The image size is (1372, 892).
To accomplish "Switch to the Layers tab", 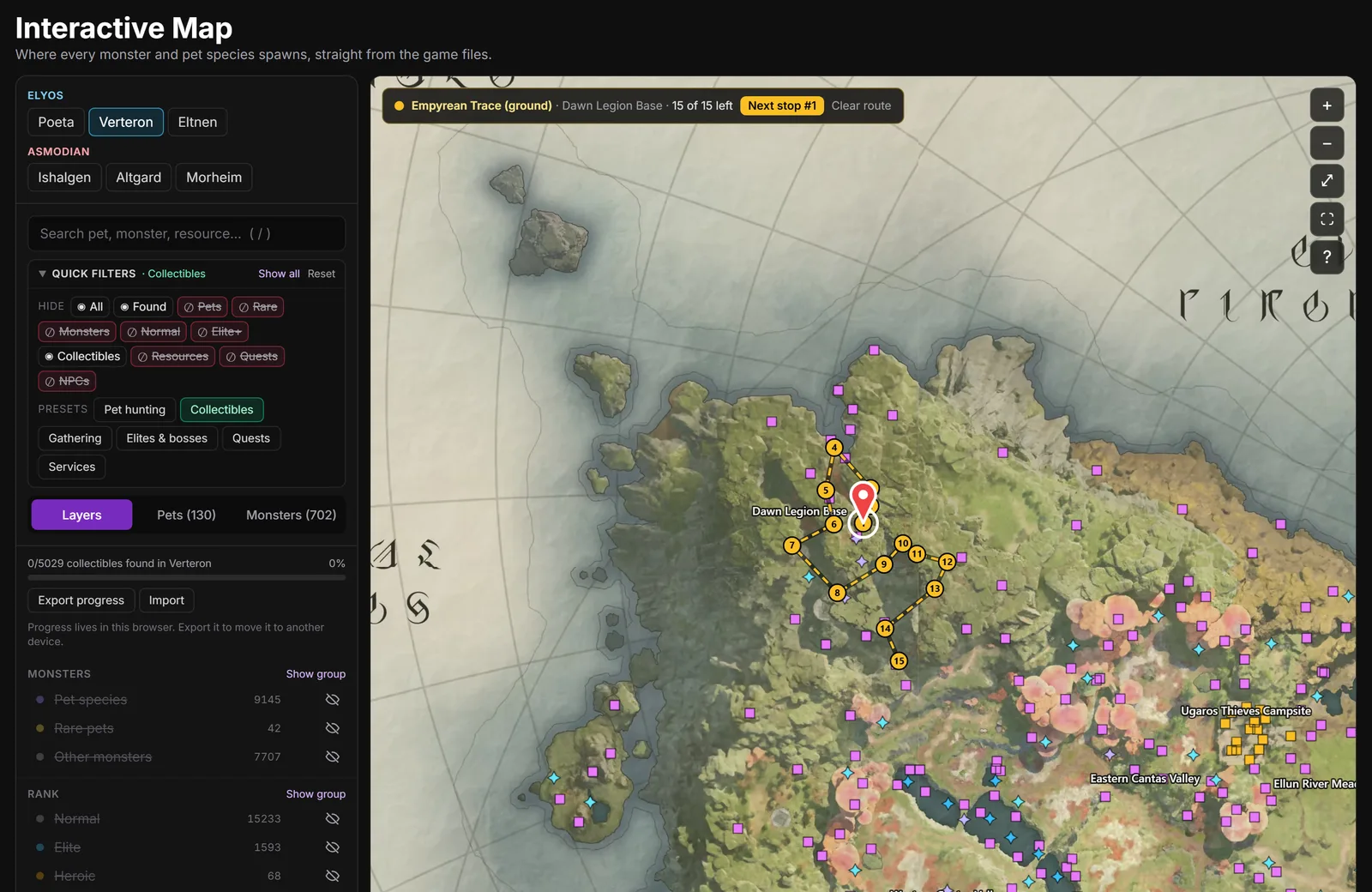I will point(81,515).
